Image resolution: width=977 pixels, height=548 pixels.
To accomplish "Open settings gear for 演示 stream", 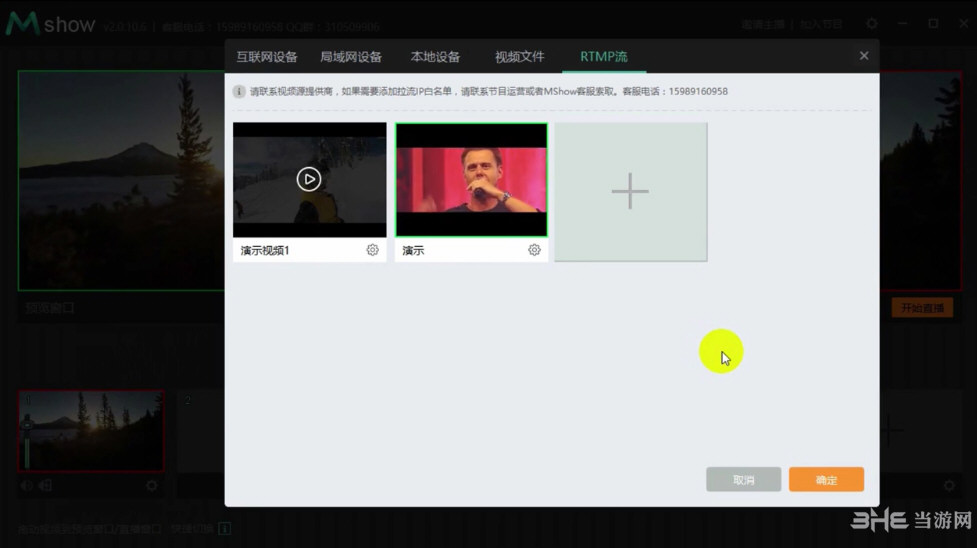I will pos(534,250).
